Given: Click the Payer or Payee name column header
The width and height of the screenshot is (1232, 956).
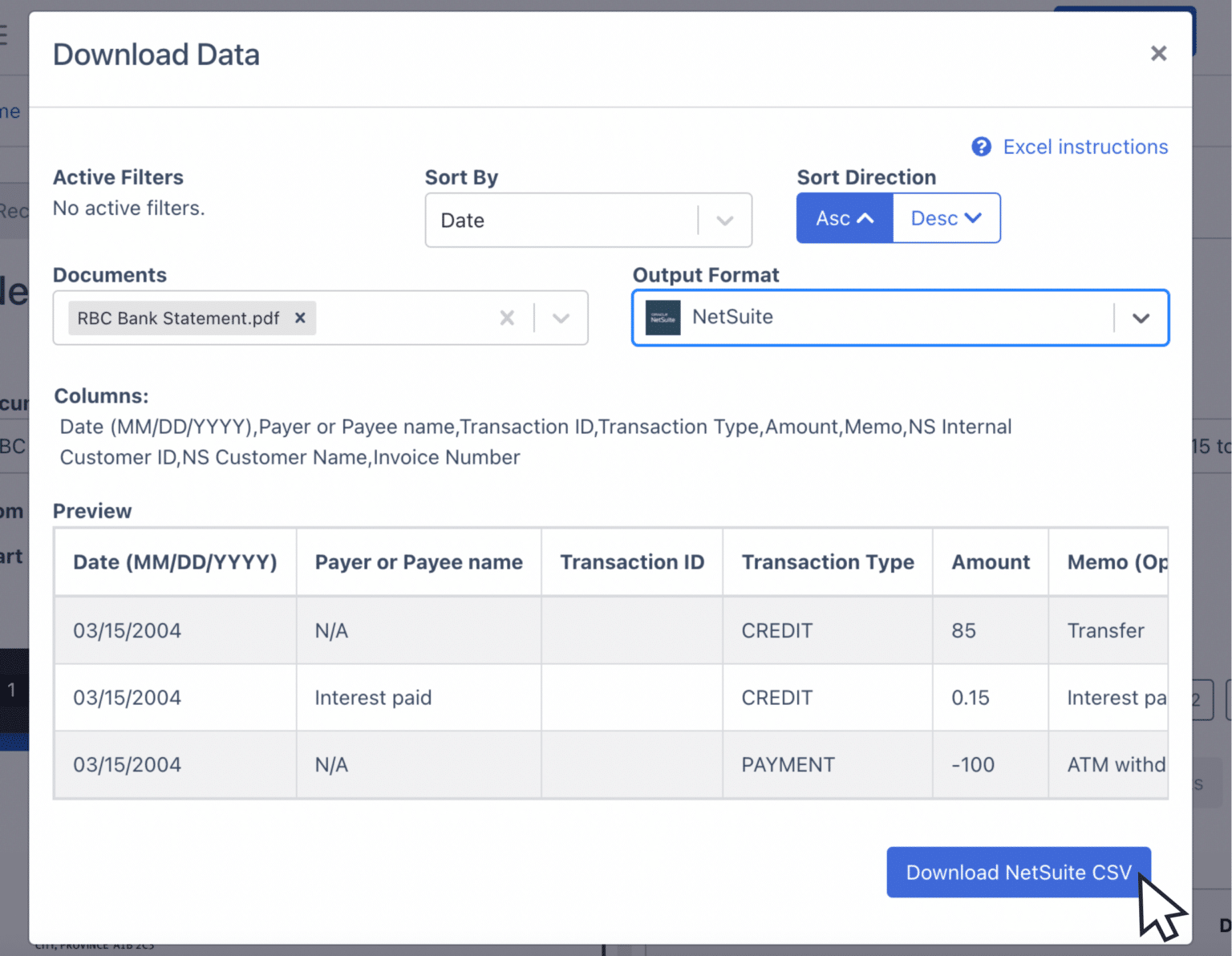Looking at the screenshot, I should 418,562.
